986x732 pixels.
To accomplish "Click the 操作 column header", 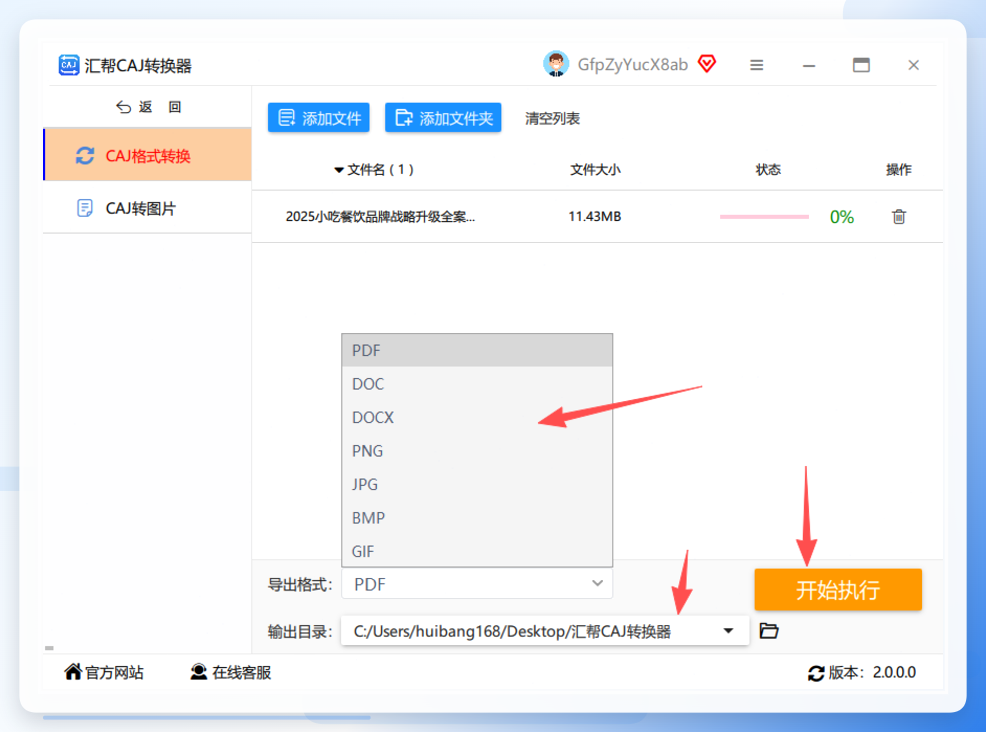I will (x=899, y=170).
